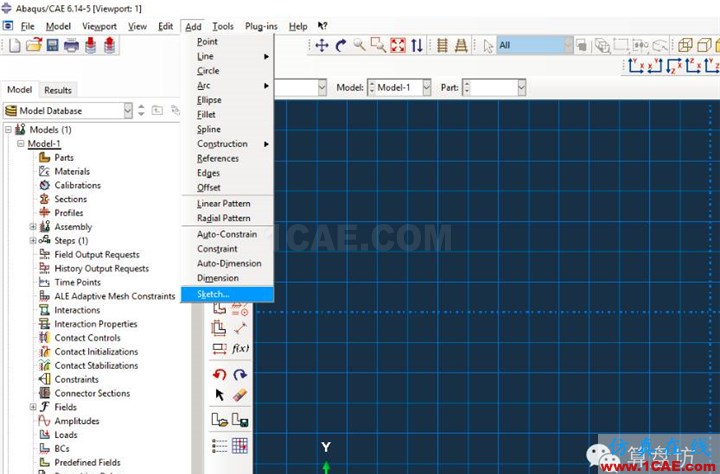Select History Output Requests tree item
The height and width of the screenshot is (474, 720).
[x=101, y=268]
